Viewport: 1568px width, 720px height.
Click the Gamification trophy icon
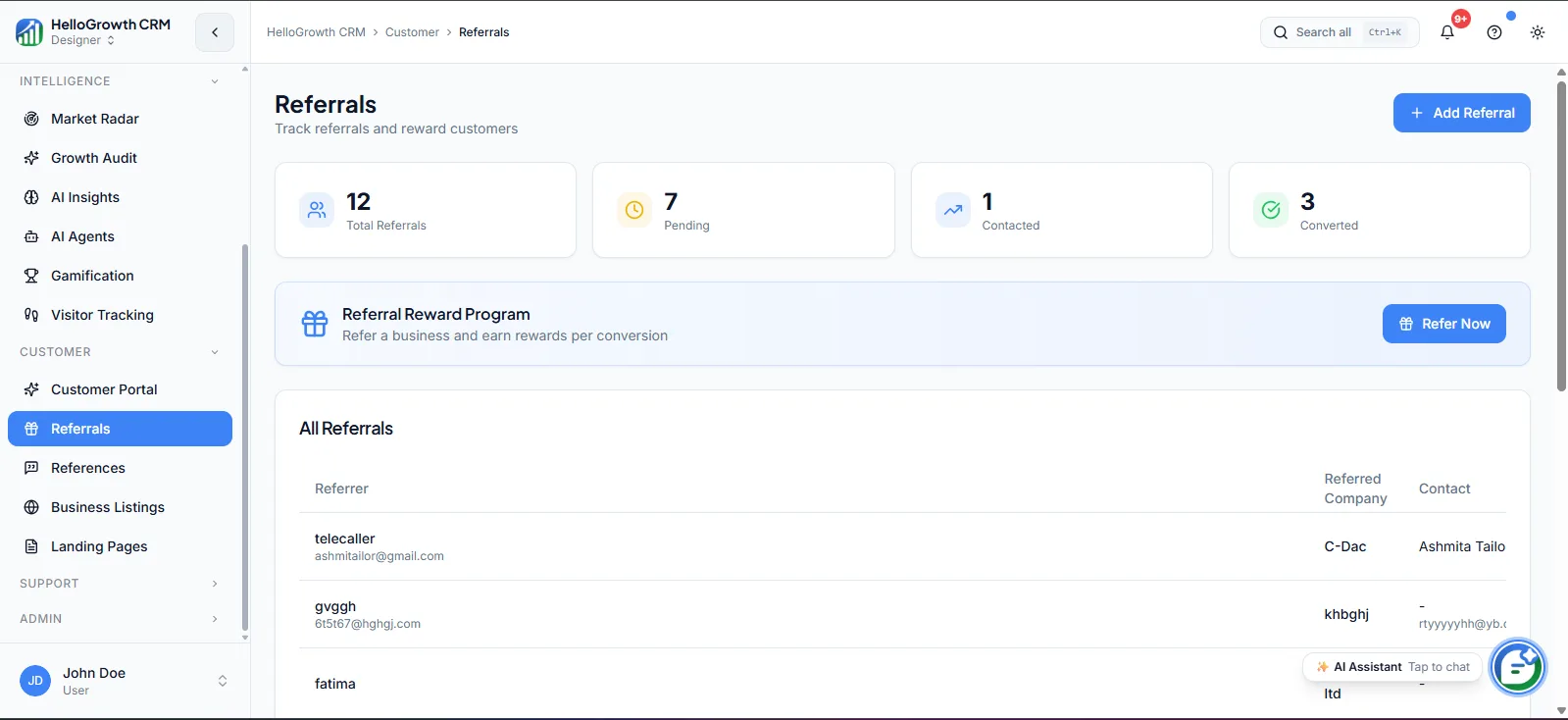31,276
